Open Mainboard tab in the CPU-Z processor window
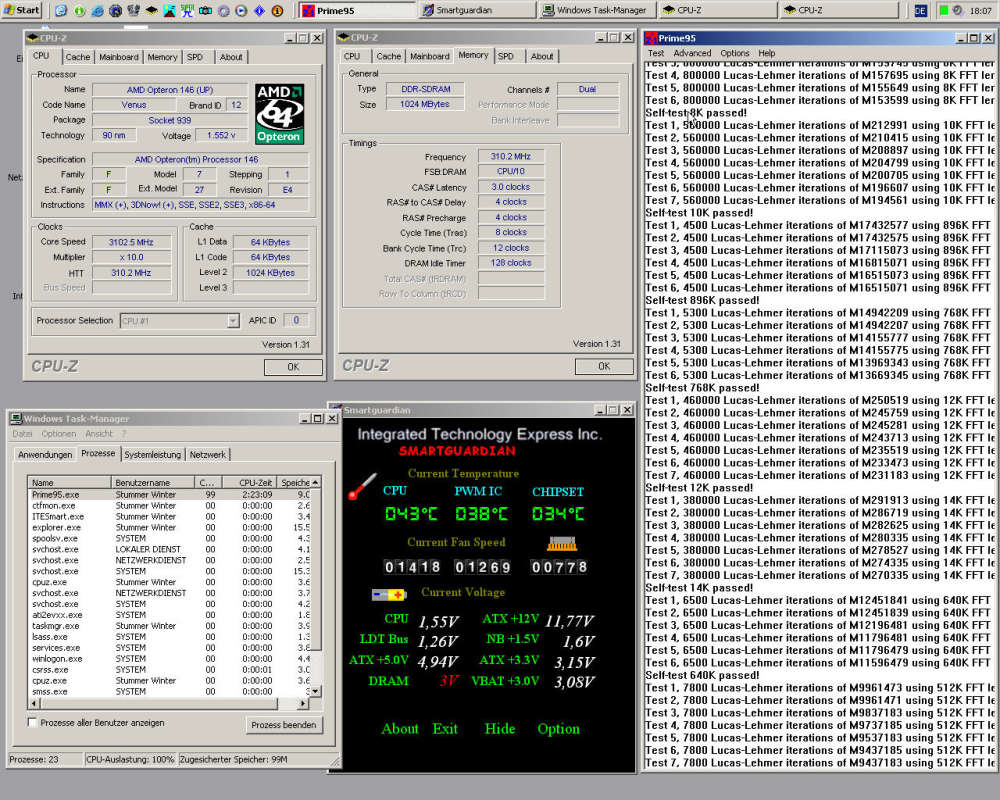1000x800 pixels. click(x=119, y=57)
